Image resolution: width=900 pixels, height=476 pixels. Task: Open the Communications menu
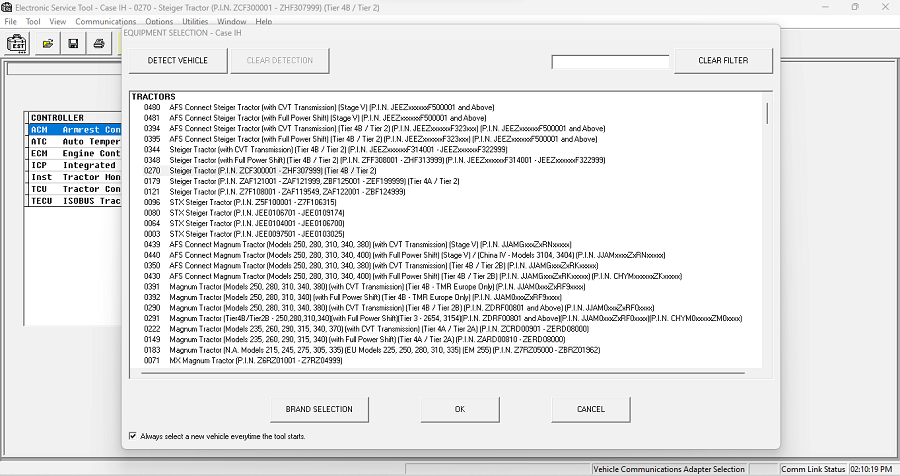click(x=106, y=21)
